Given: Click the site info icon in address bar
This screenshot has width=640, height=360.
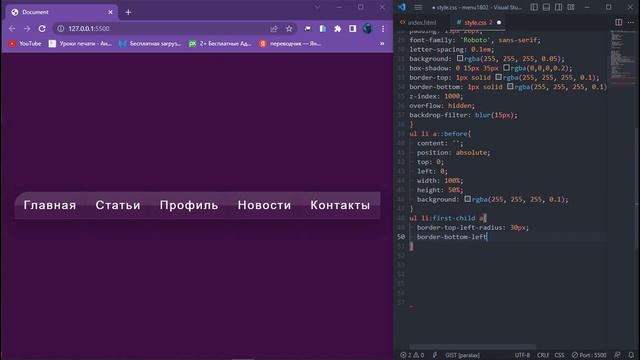Looking at the screenshot, I should [x=60, y=29].
